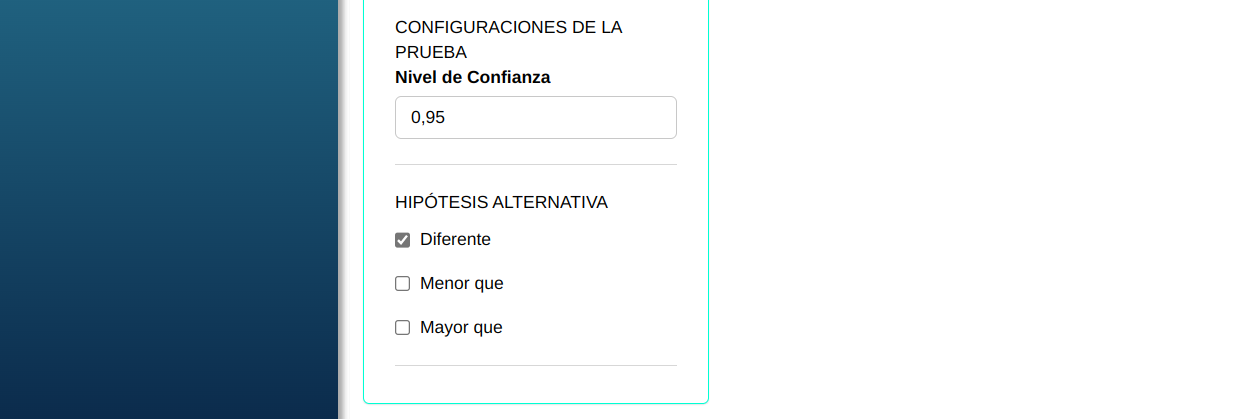The width and height of the screenshot is (1248, 419).
Task: Uncheck the Diferente checkbox
Action: [x=403, y=240]
